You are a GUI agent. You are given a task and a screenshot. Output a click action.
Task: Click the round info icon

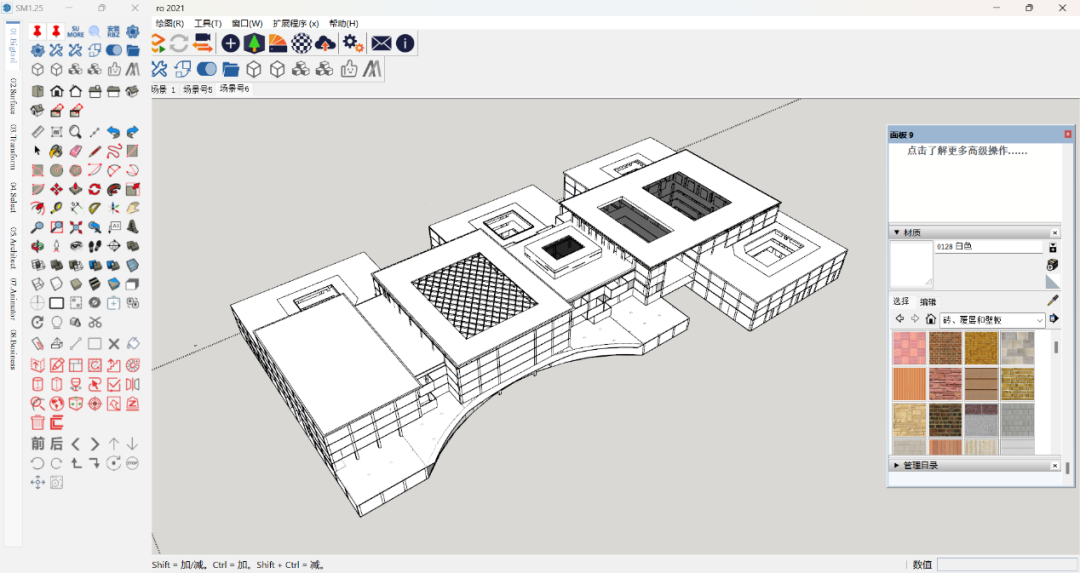(406, 43)
